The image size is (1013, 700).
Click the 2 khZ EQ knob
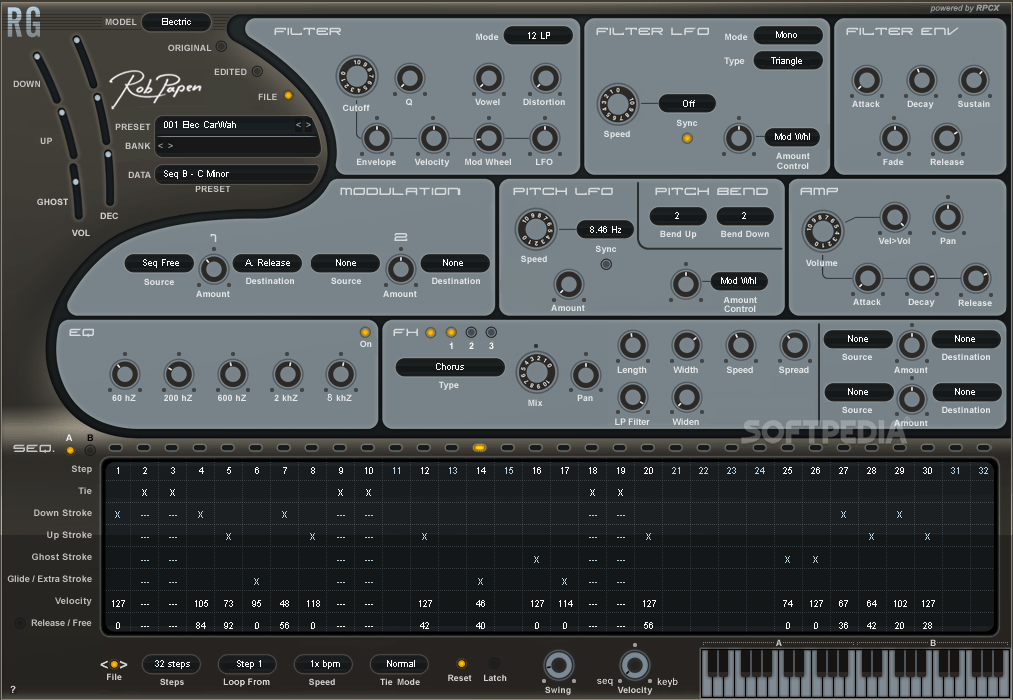287,375
